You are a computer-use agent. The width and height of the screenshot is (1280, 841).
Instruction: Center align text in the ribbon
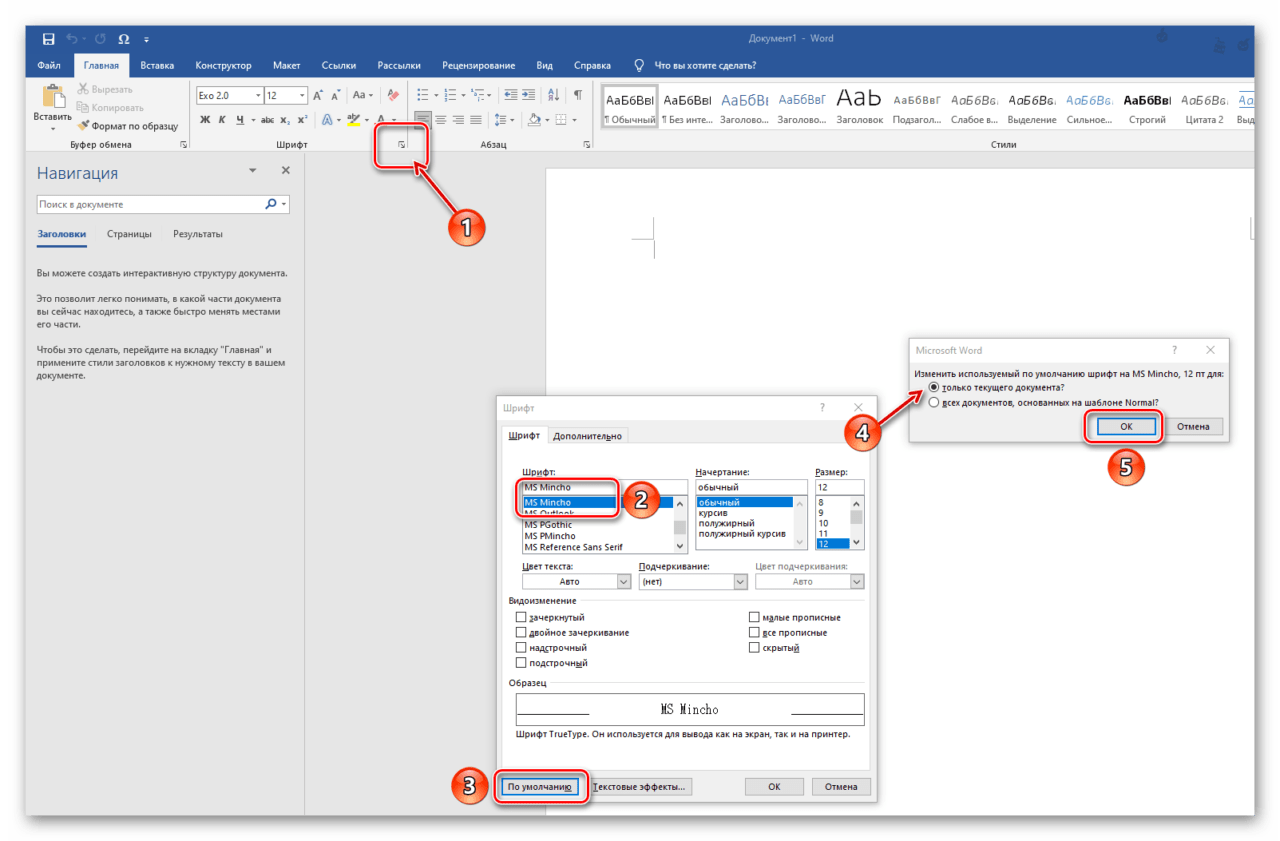click(x=441, y=120)
